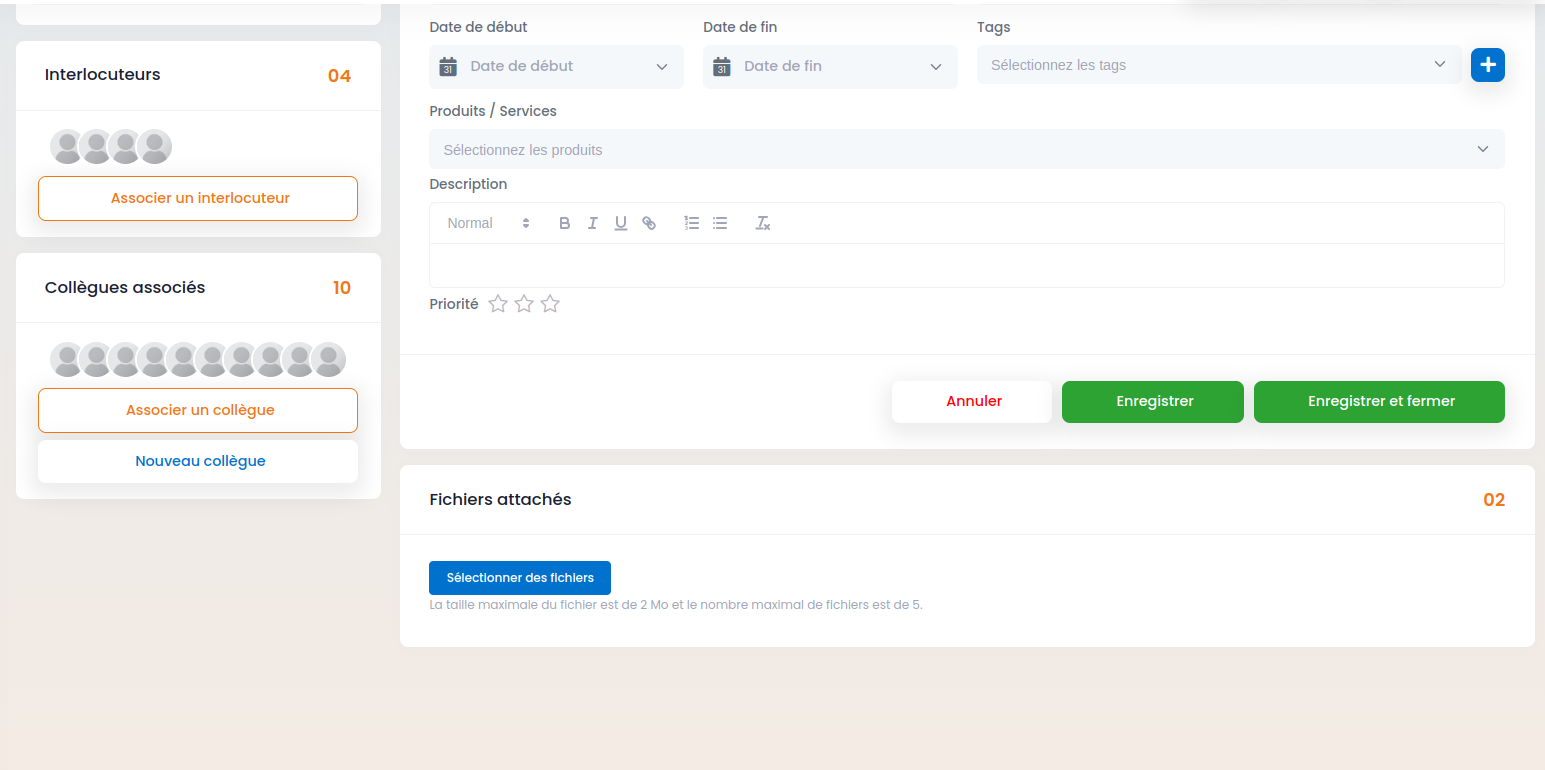Click Enregistrer et fermer button
The height and width of the screenshot is (770, 1545).
coord(1379,402)
